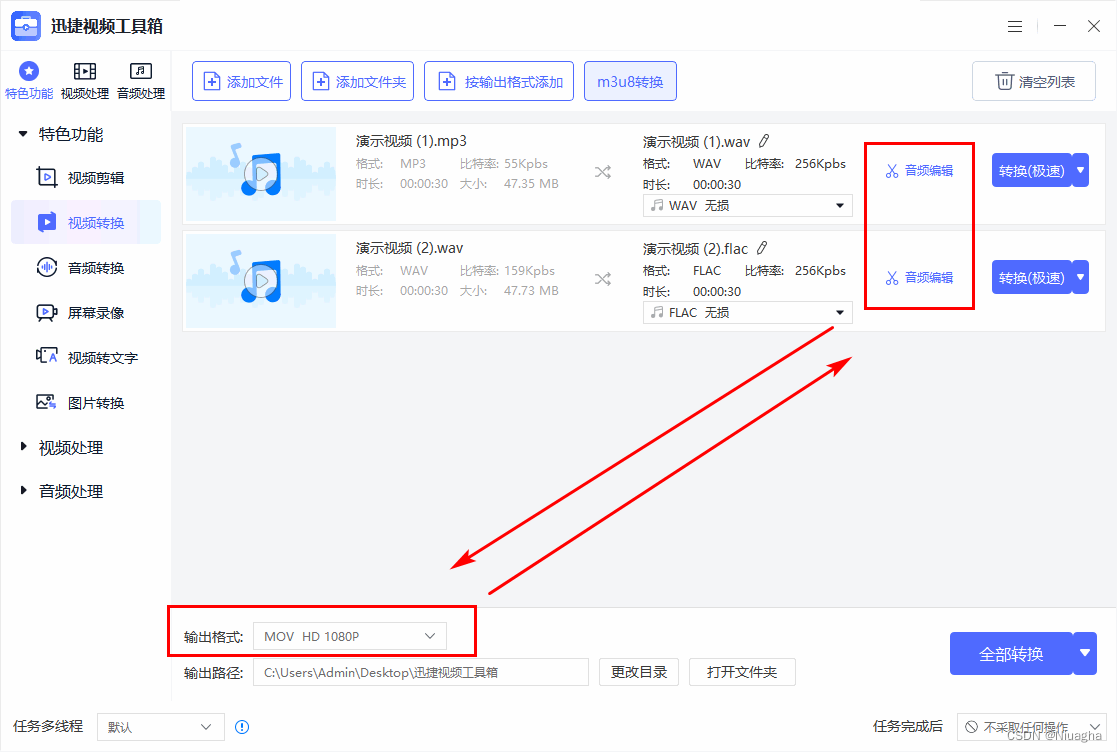
Task: Open 转换(极速) arrow menu for 演示视频 (1)
Action: tap(1081, 171)
